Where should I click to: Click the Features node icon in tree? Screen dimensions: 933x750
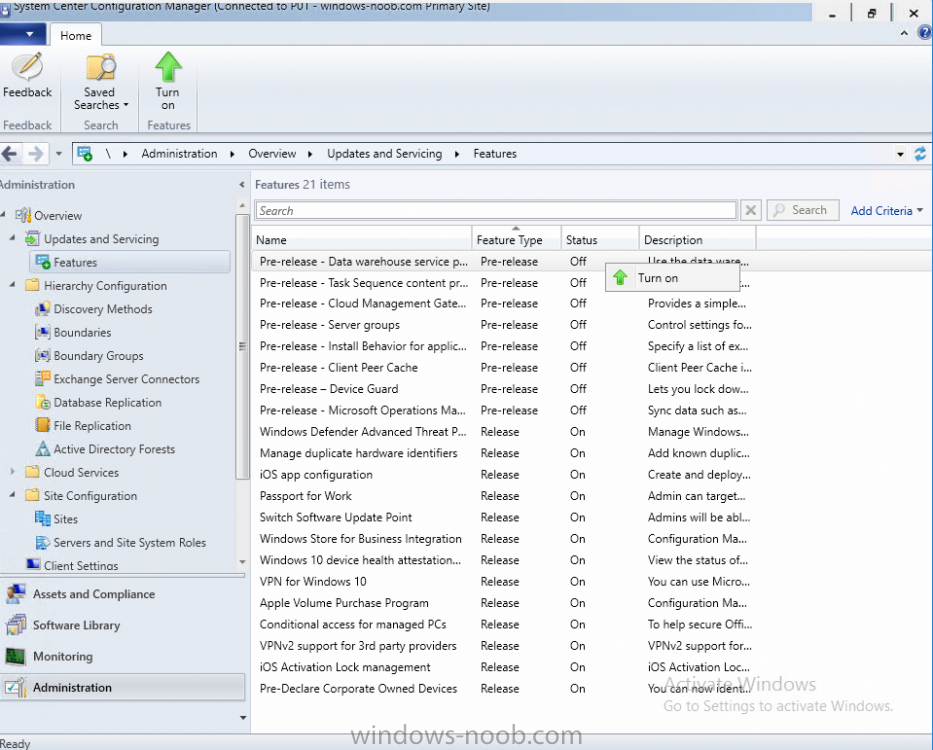(x=43, y=262)
